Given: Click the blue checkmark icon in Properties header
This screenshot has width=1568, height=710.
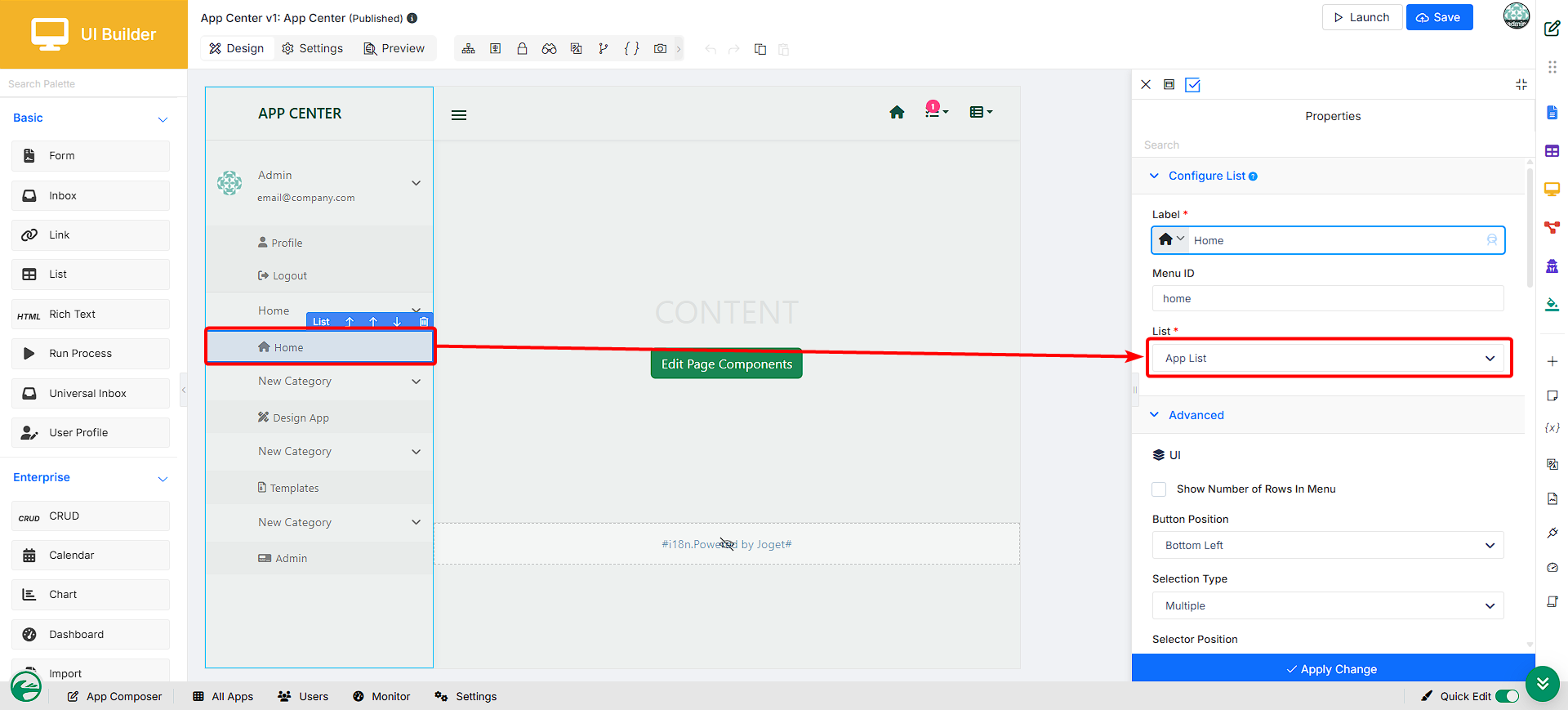Looking at the screenshot, I should click(1192, 85).
